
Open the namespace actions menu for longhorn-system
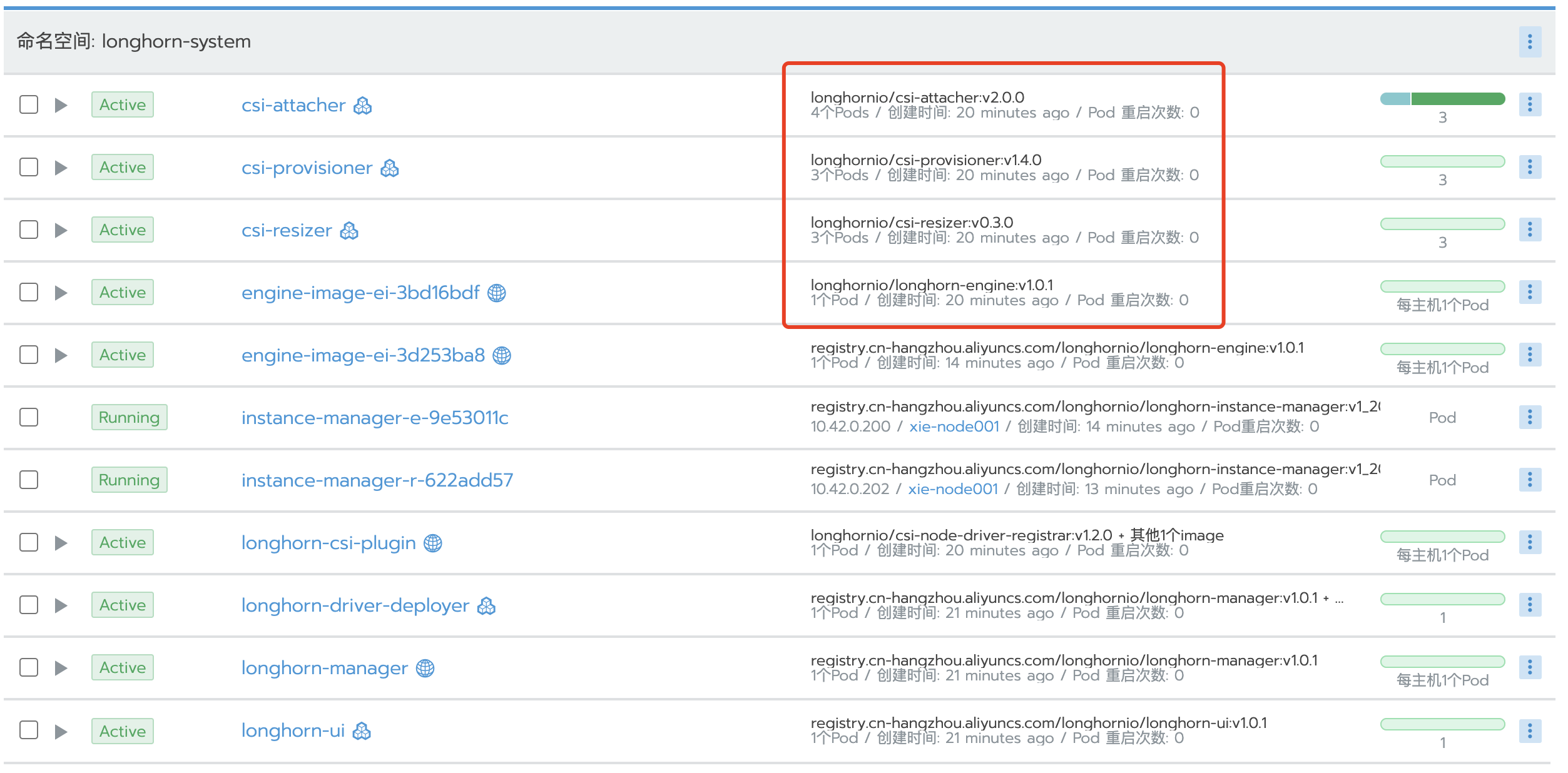[1529, 41]
